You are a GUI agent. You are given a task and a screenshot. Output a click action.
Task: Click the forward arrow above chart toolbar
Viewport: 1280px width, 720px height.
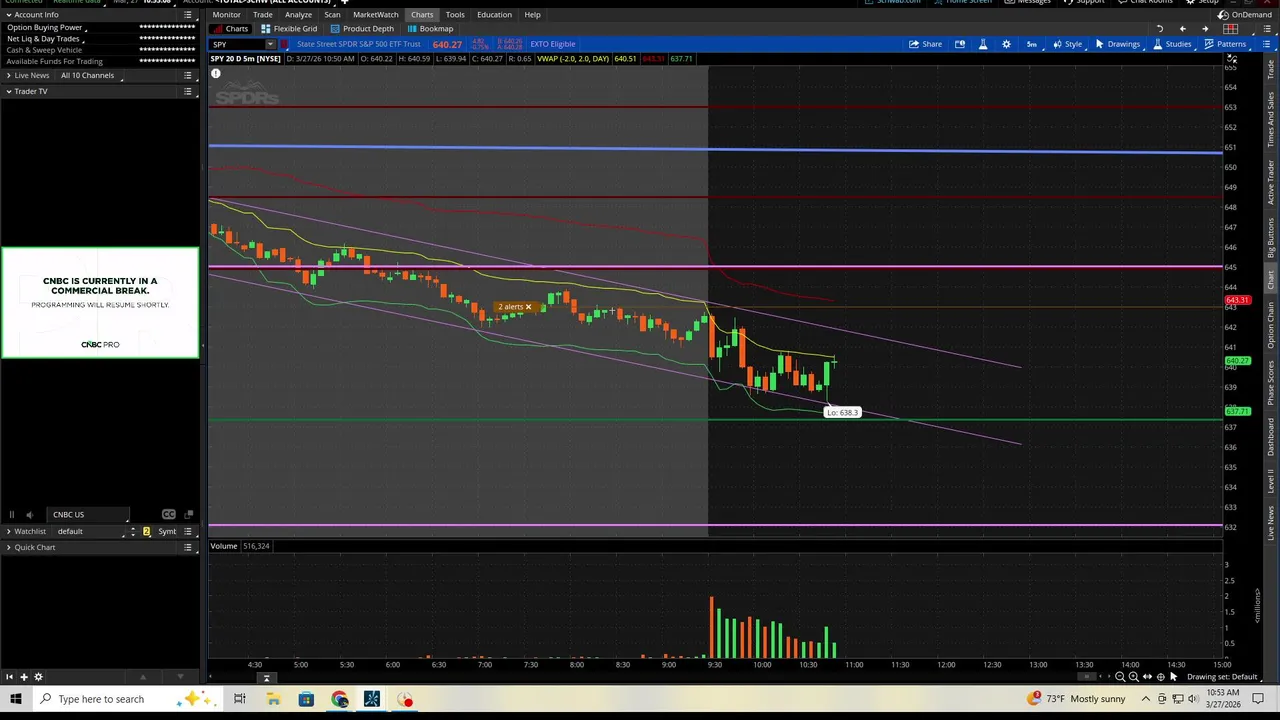pyautogui.click(x=1205, y=29)
